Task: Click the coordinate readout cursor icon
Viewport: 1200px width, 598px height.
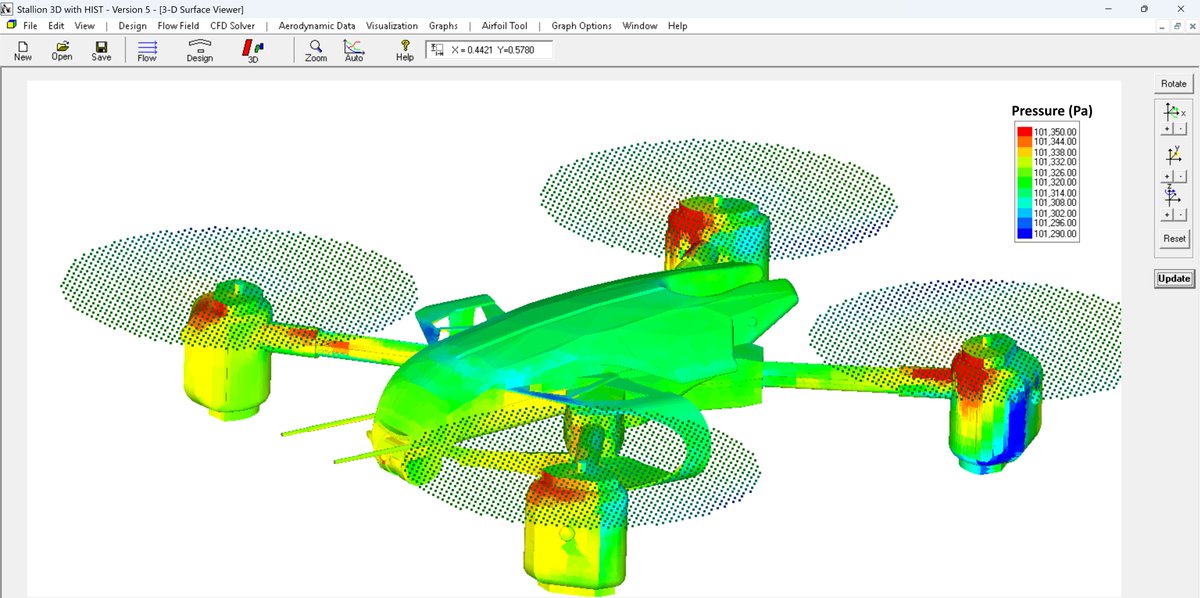Action: (437, 48)
